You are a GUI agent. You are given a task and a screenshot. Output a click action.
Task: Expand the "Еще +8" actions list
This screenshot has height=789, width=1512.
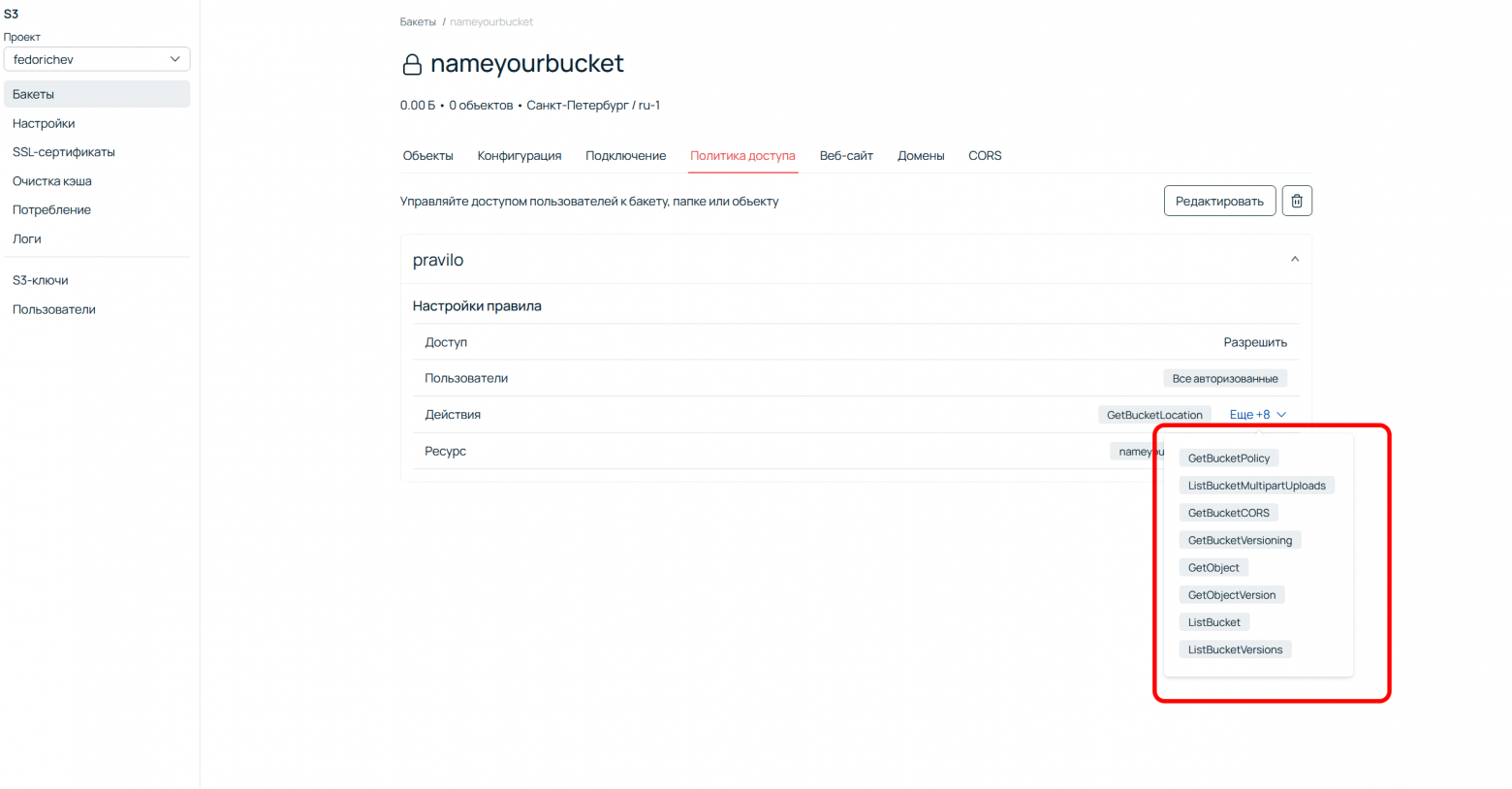[x=1257, y=414]
